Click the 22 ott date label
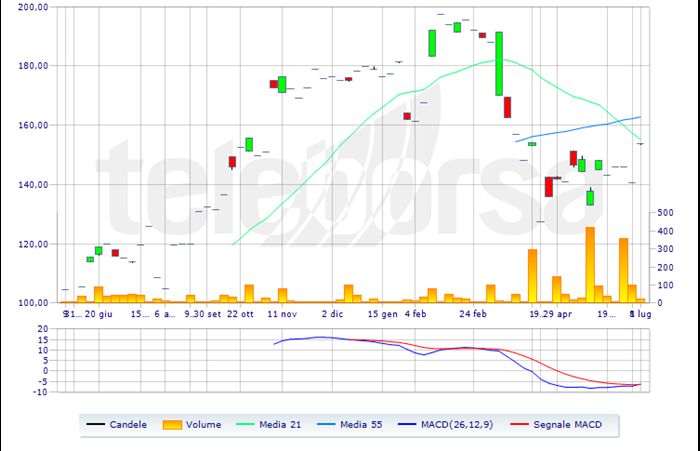Image resolution: width=700 pixels, height=451 pixels. click(x=240, y=314)
